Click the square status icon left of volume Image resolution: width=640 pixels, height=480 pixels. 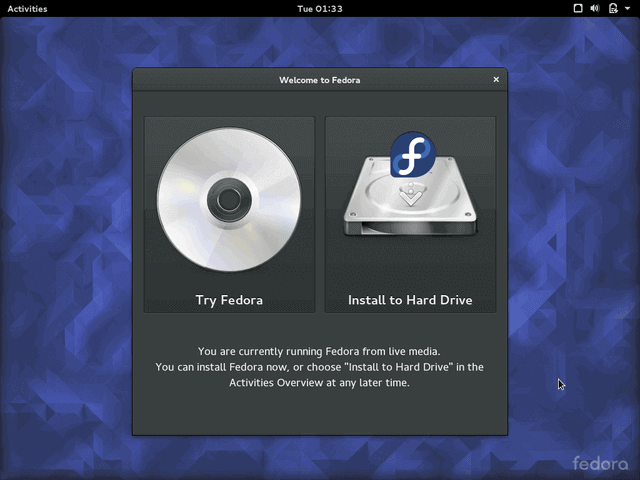tap(578, 8)
